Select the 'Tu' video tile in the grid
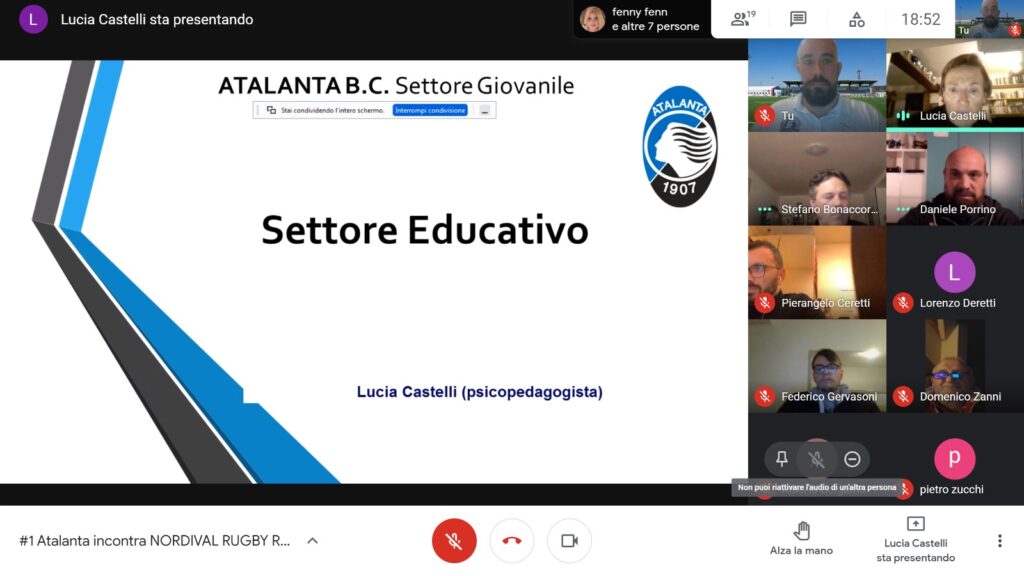This screenshot has width=1024, height=576. [x=817, y=85]
